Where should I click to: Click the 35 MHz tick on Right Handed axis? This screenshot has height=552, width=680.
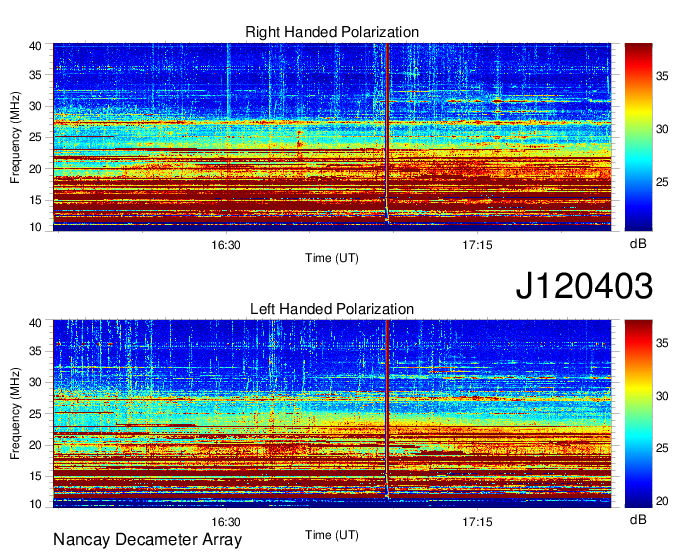click(x=35, y=75)
